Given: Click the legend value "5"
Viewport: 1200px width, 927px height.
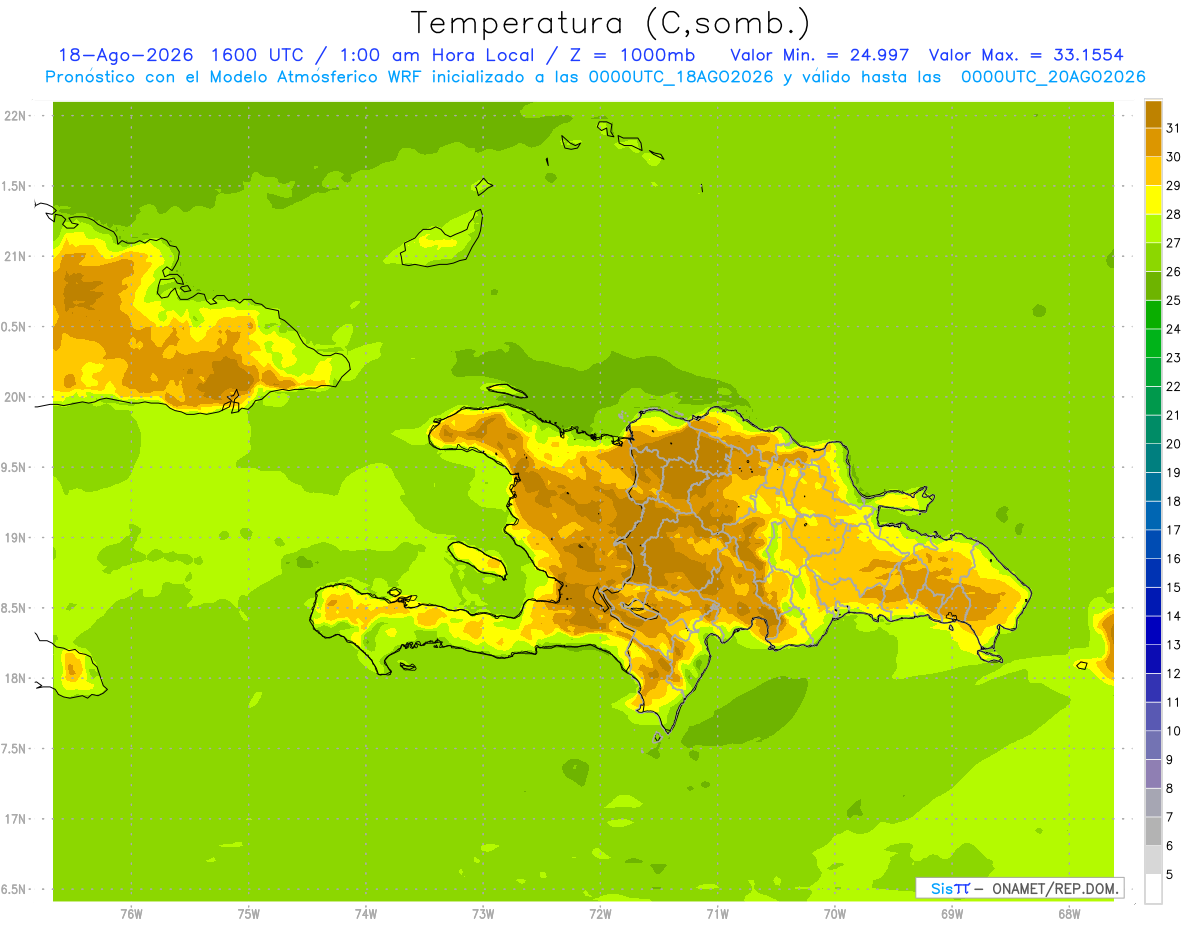Looking at the screenshot, I should point(1170,875).
